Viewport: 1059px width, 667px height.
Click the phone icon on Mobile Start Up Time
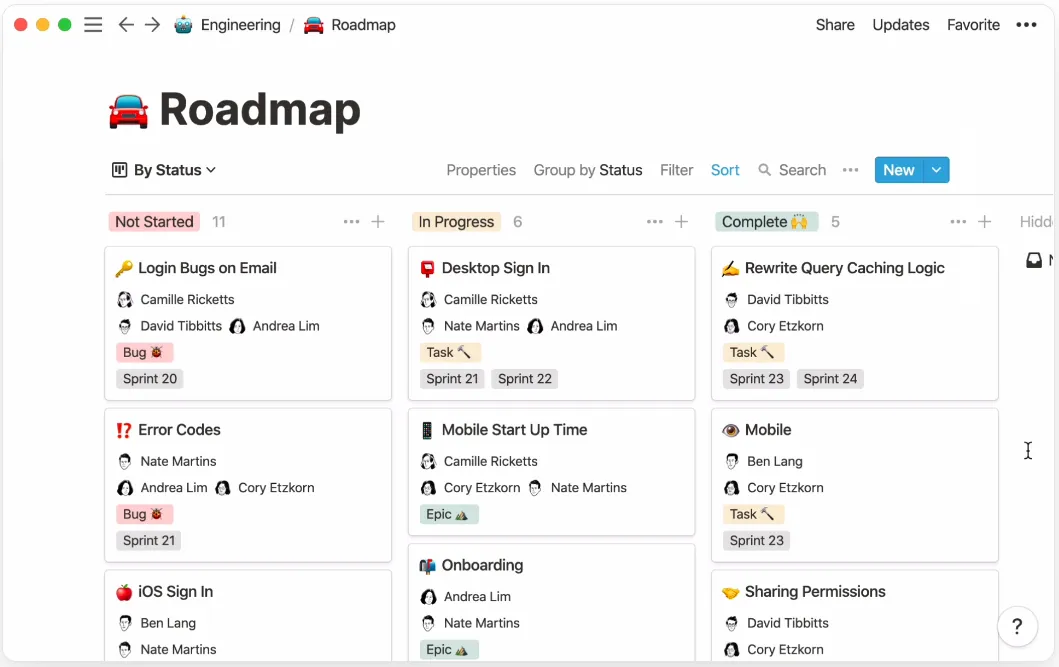[x=427, y=430]
